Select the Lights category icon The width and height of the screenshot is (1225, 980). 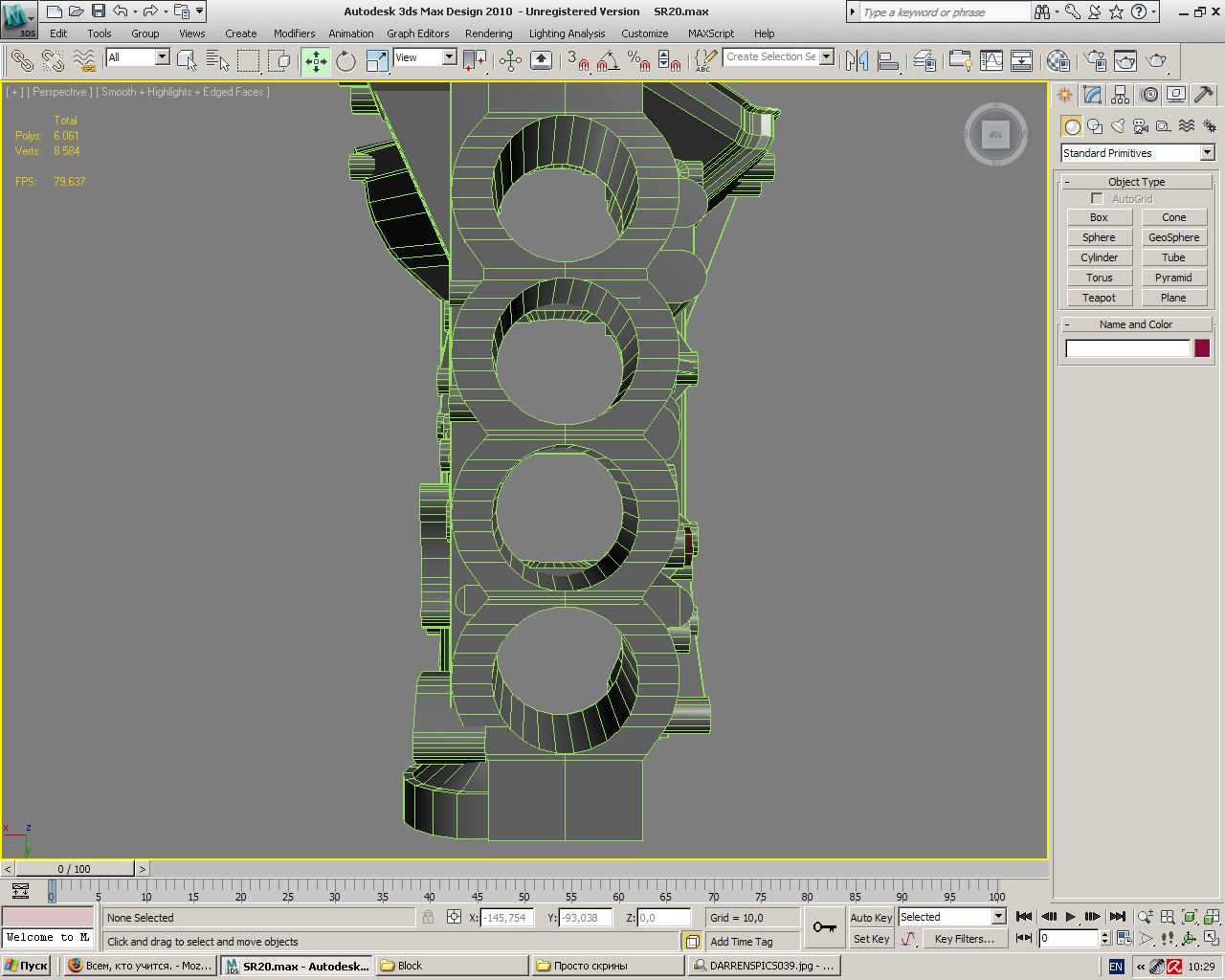[1118, 126]
